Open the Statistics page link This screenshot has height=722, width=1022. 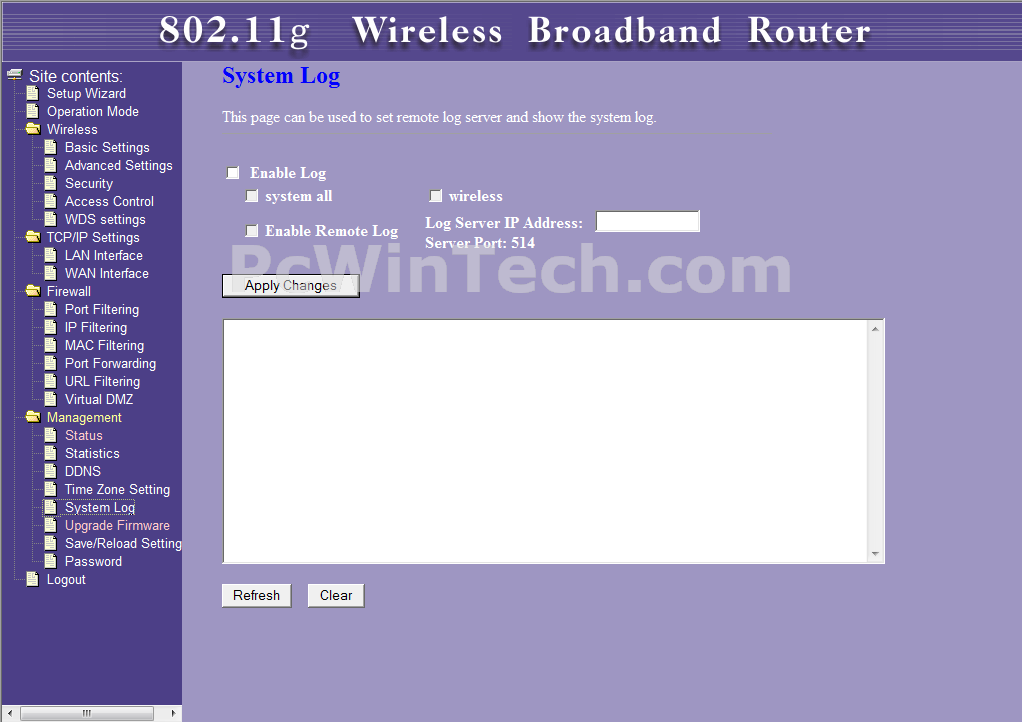[92, 454]
